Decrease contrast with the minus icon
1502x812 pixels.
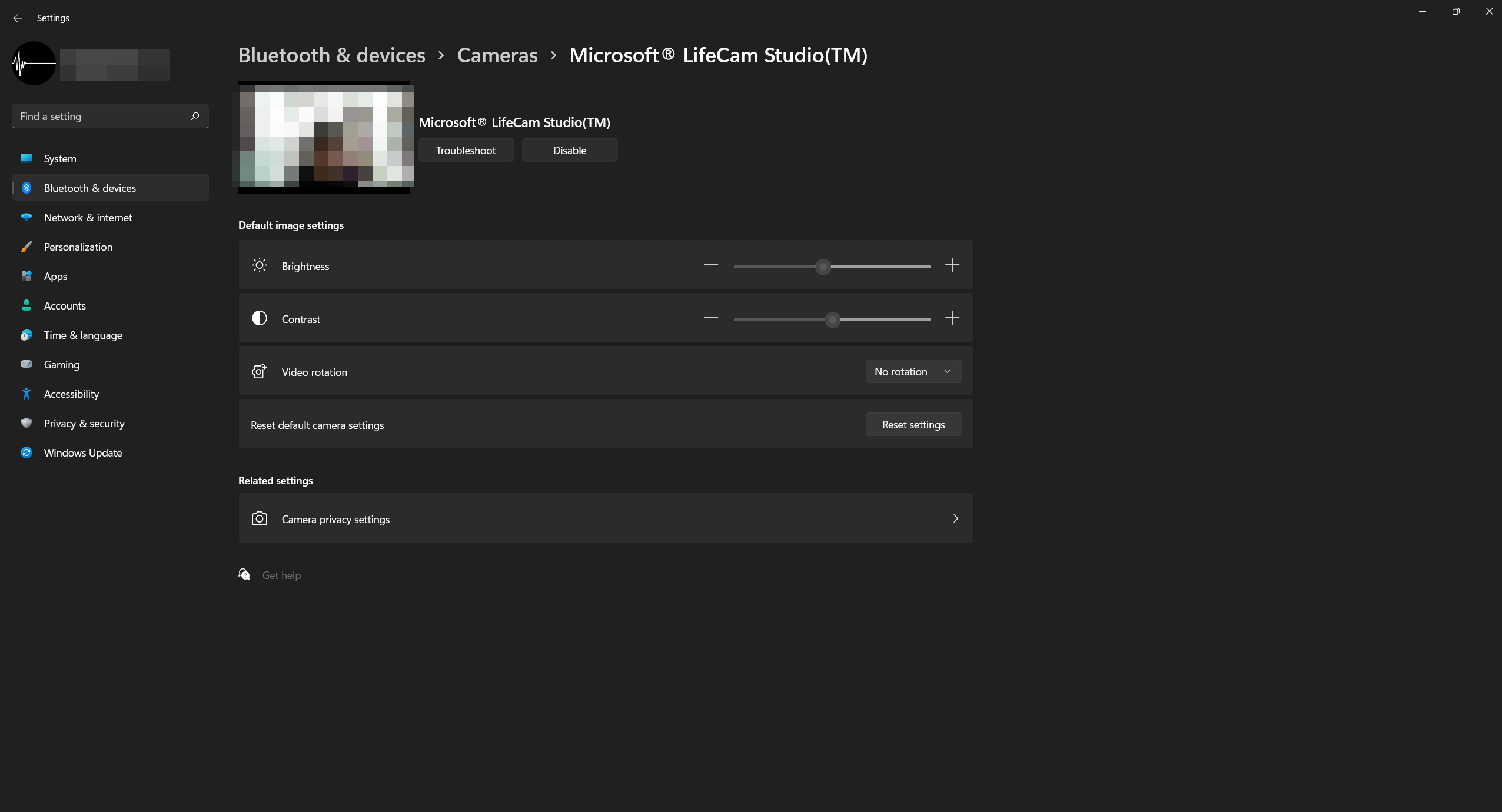click(x=711, y=318)
